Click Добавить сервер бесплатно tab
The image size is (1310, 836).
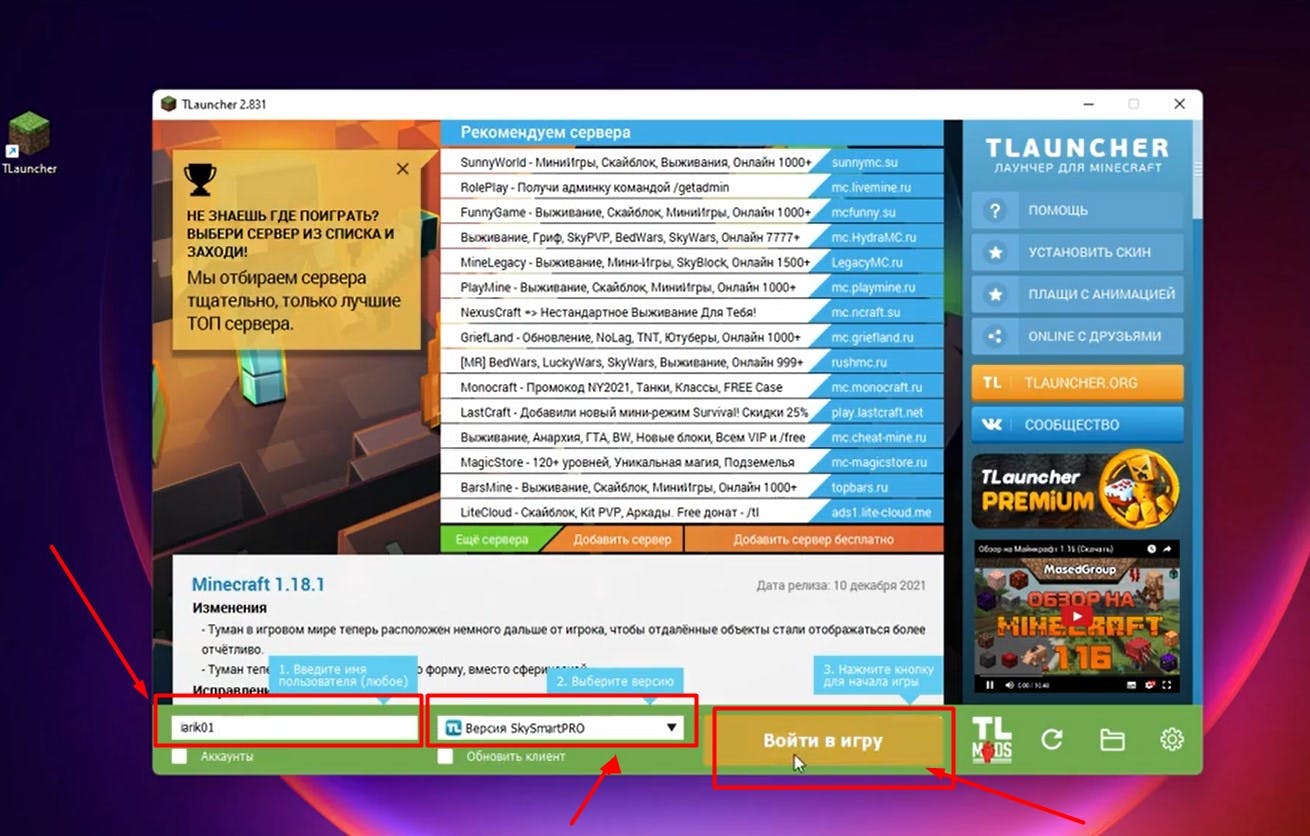pyautogui.click(x=812, y=540)
